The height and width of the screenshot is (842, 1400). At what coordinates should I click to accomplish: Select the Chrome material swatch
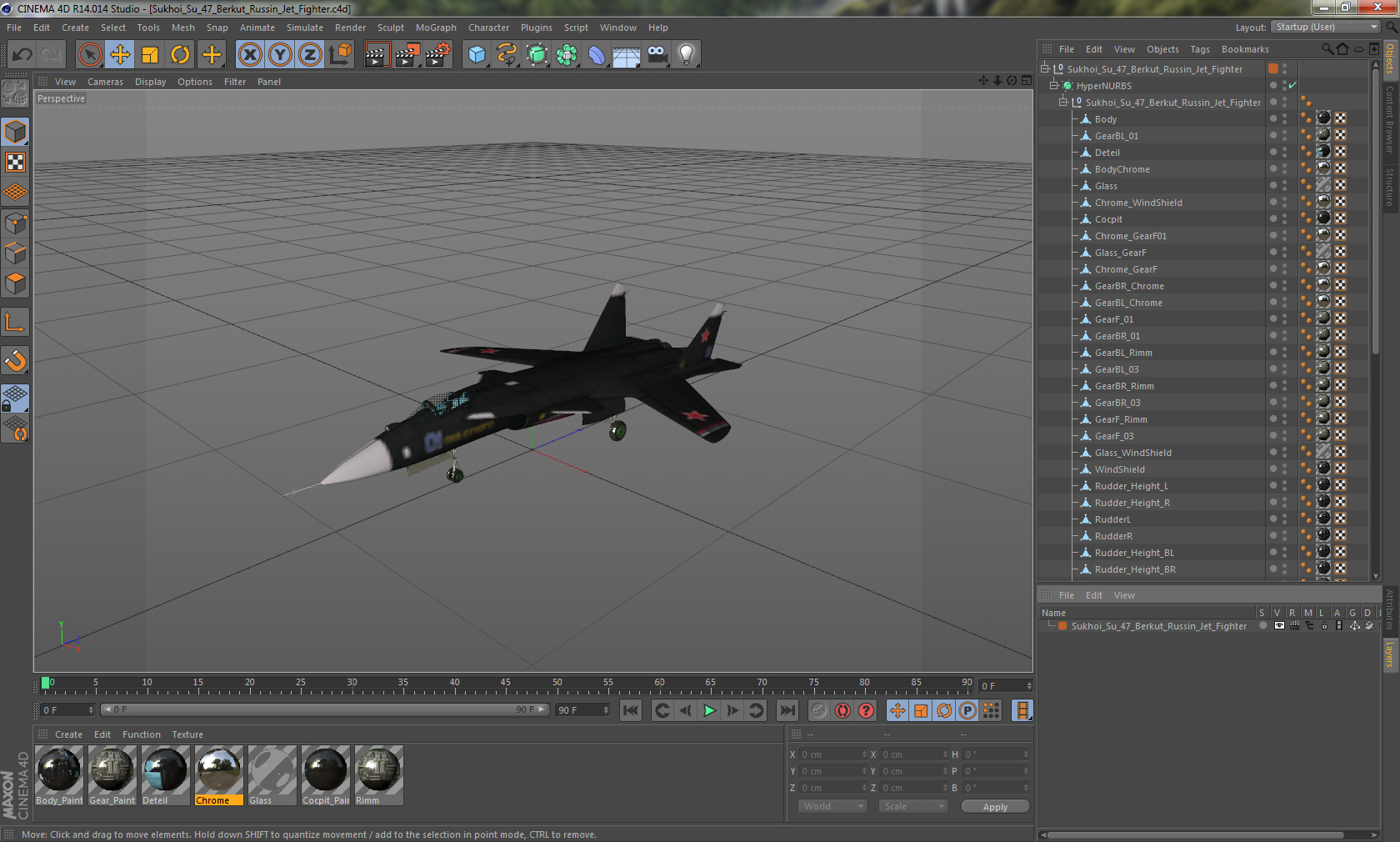(x=219, y=775)
